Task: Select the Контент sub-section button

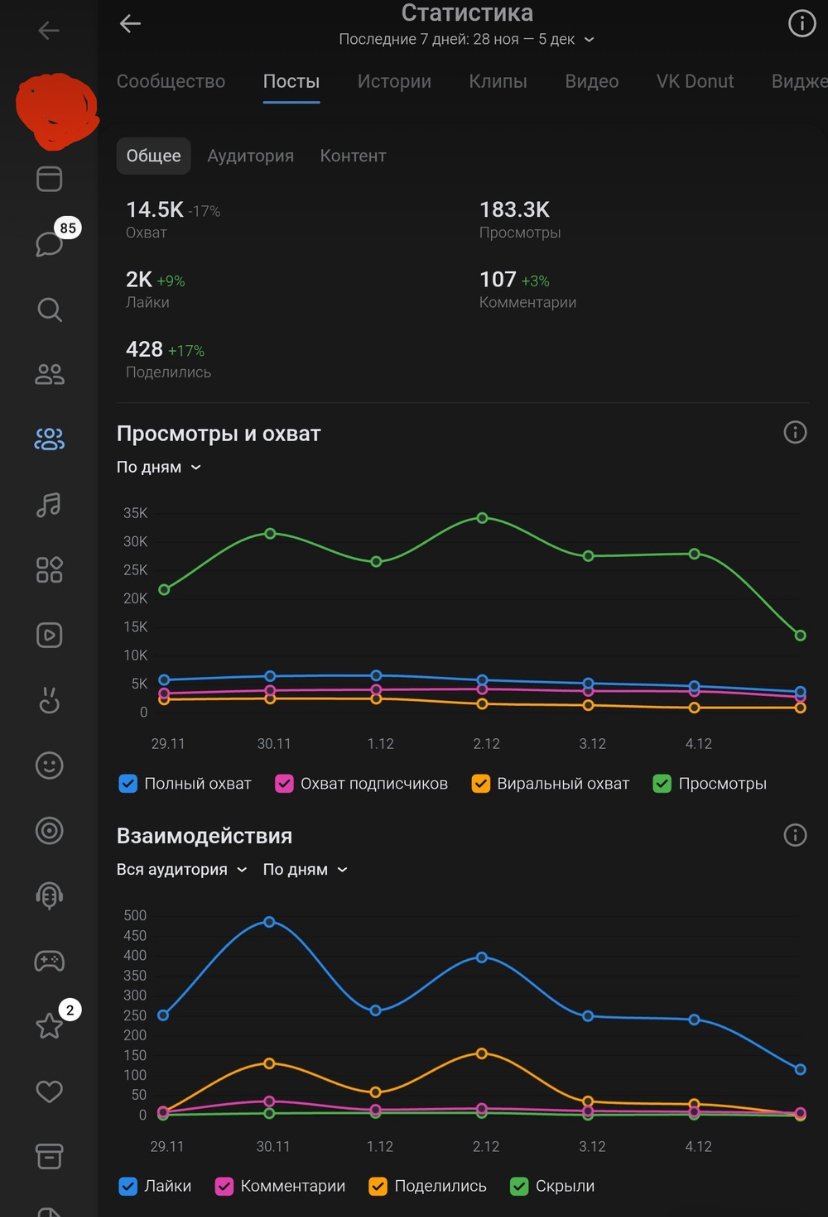Action: [353, 156]
